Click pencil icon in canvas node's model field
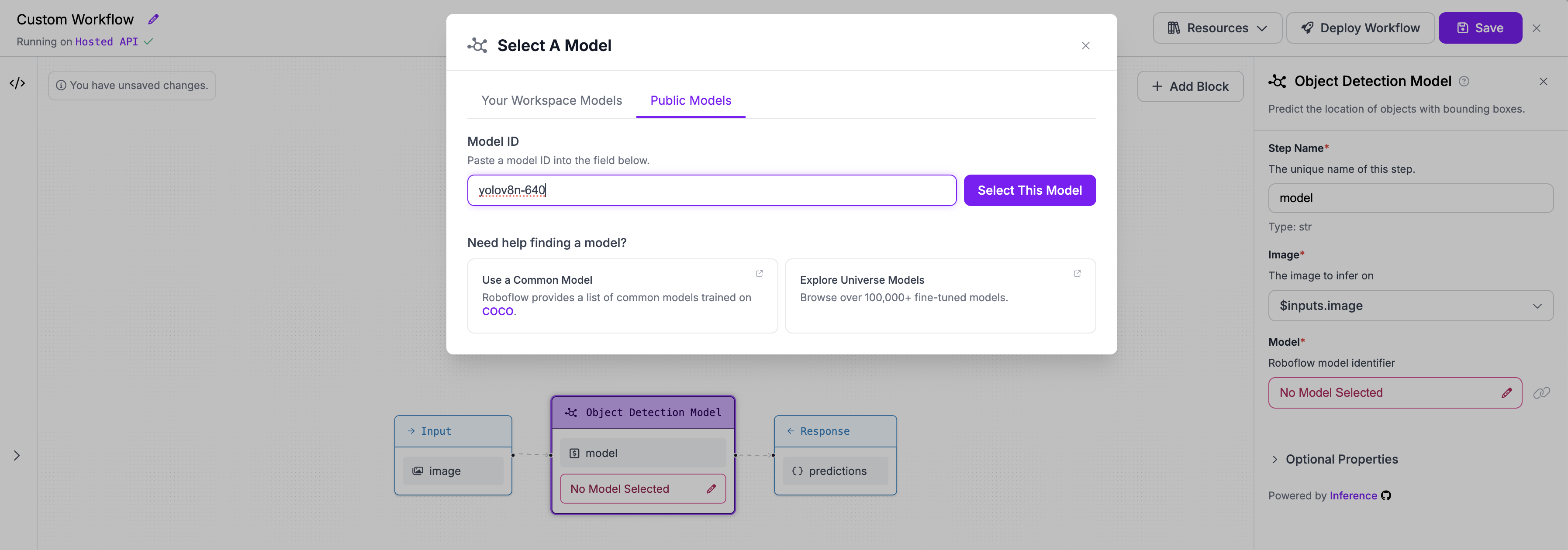The image size is (1568, 550). (710, 489)
